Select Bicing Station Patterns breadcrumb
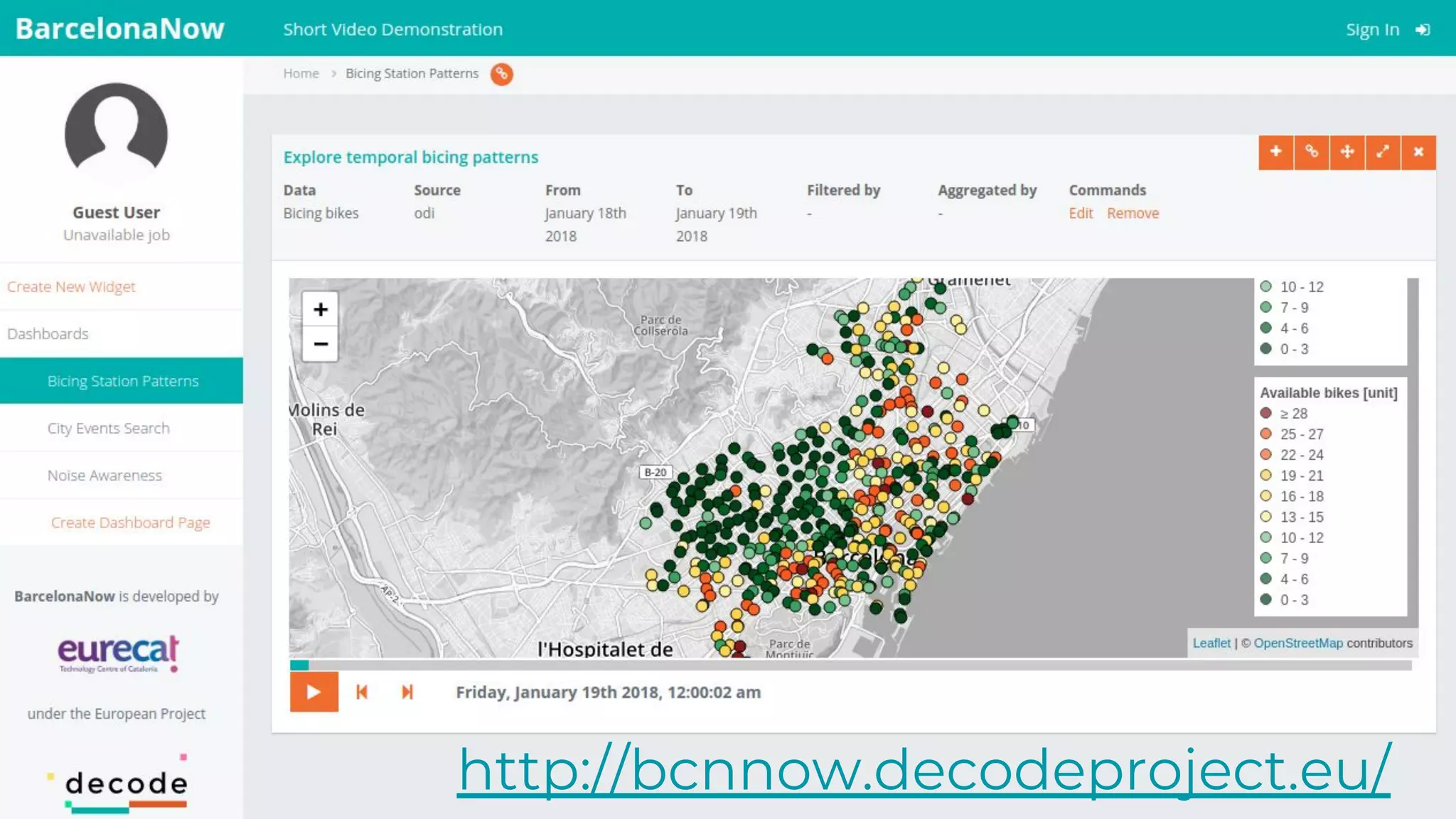 (412, 73)
